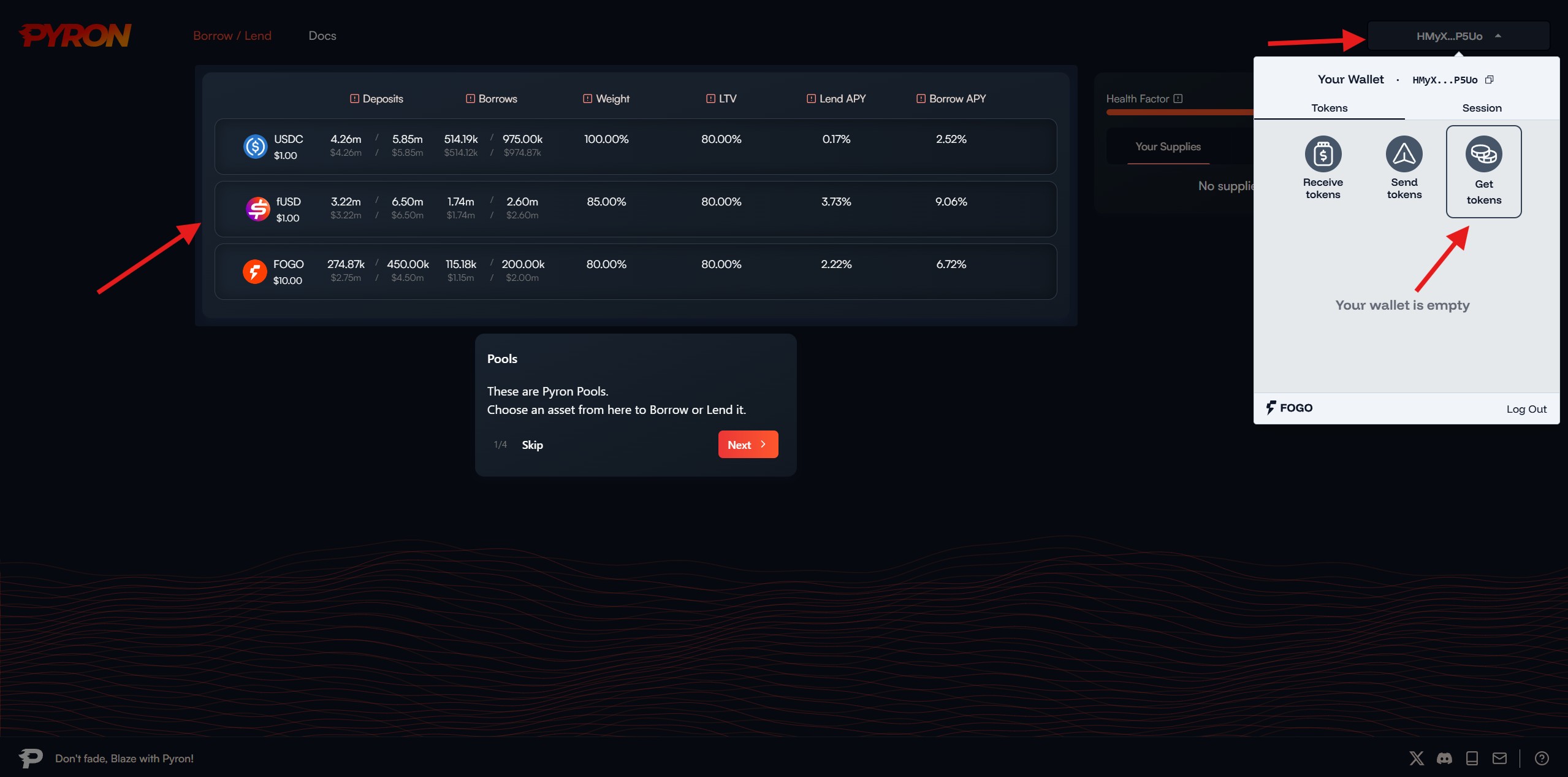
Task: Click the help question mark icon
Action: (1542, 759)
